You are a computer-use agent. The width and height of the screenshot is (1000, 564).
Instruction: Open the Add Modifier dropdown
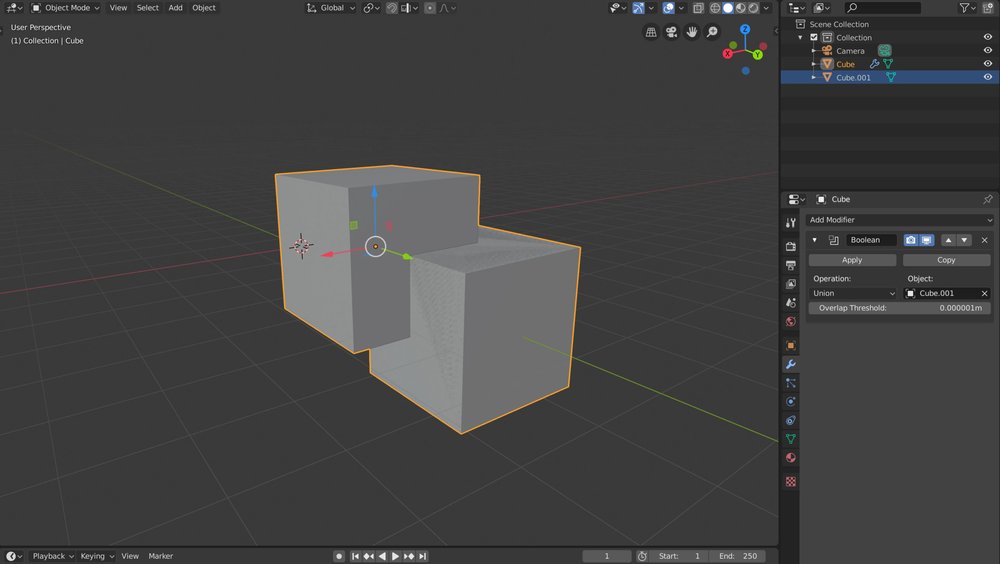[x=900, y=220]
